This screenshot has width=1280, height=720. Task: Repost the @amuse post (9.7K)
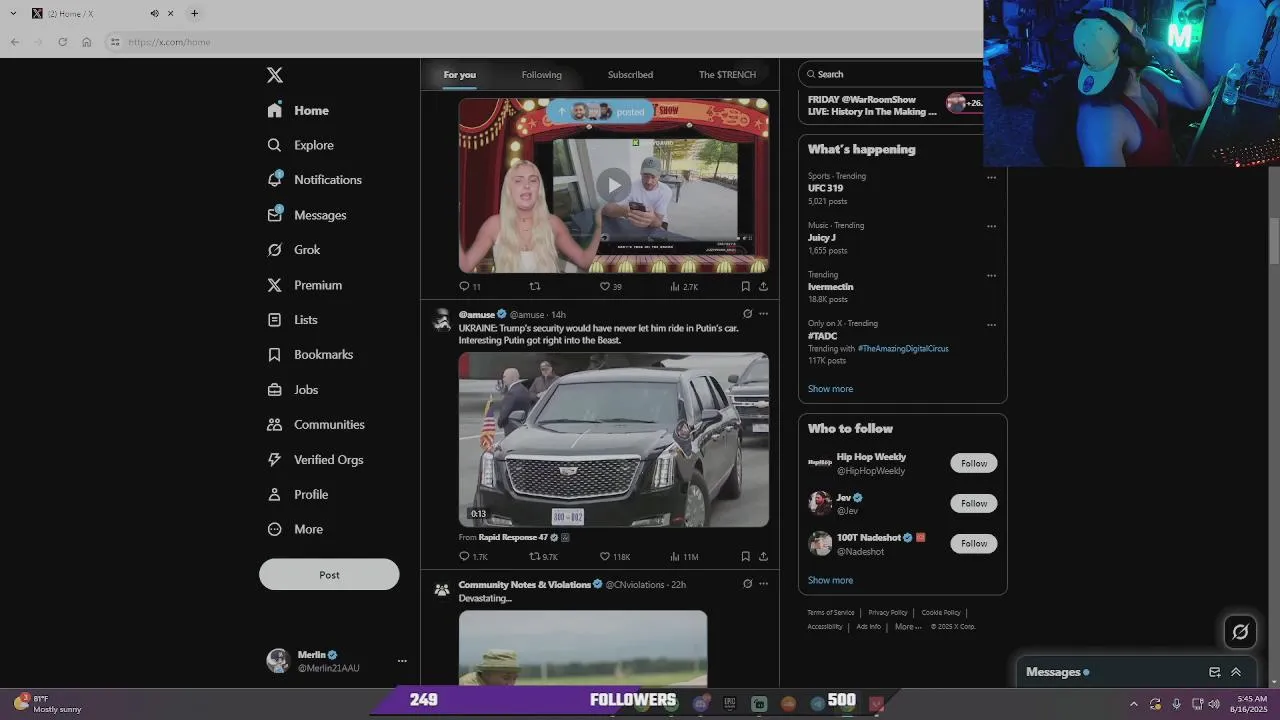click(543, 556)
